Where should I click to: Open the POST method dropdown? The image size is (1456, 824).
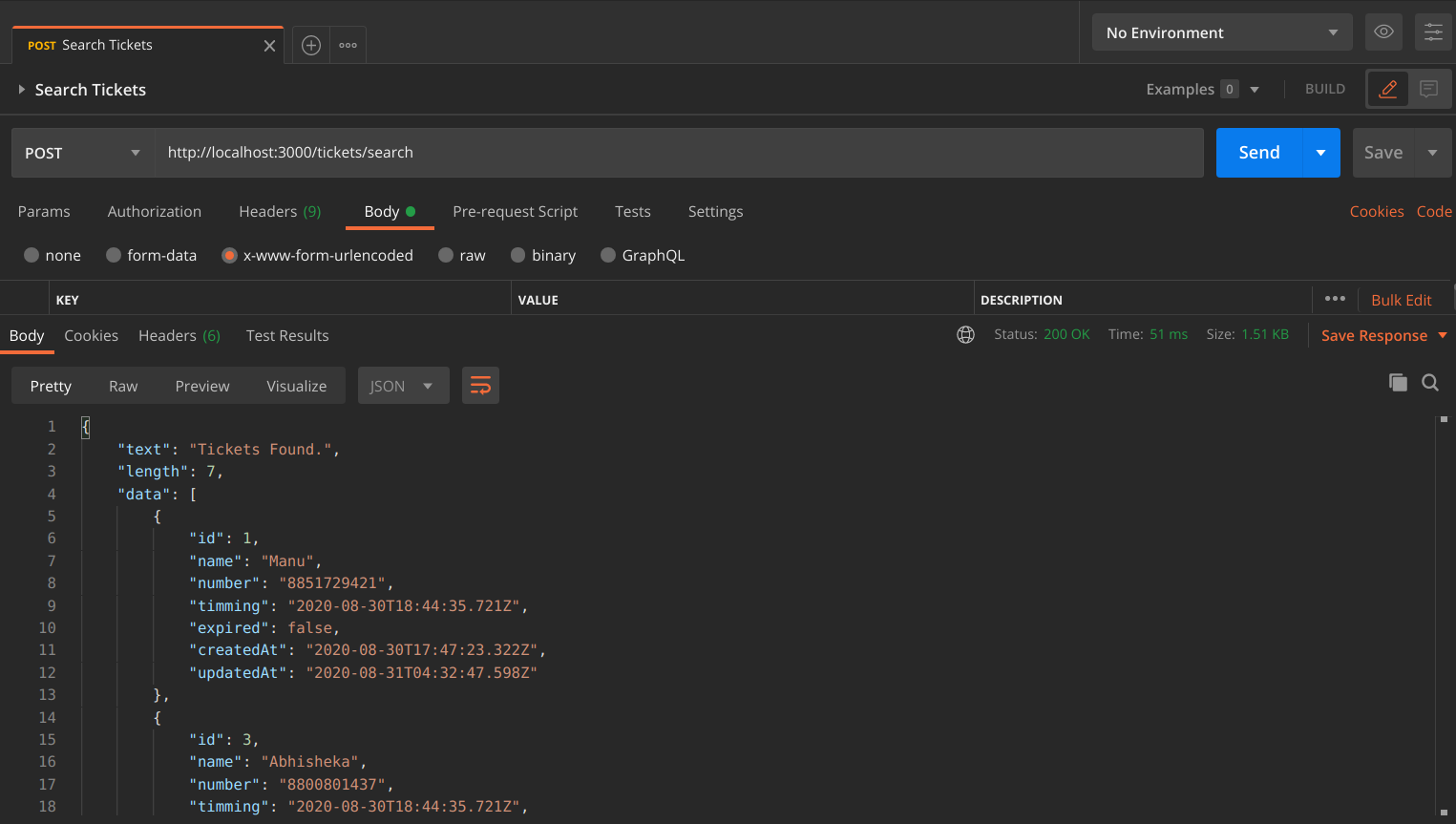point(83,153)
